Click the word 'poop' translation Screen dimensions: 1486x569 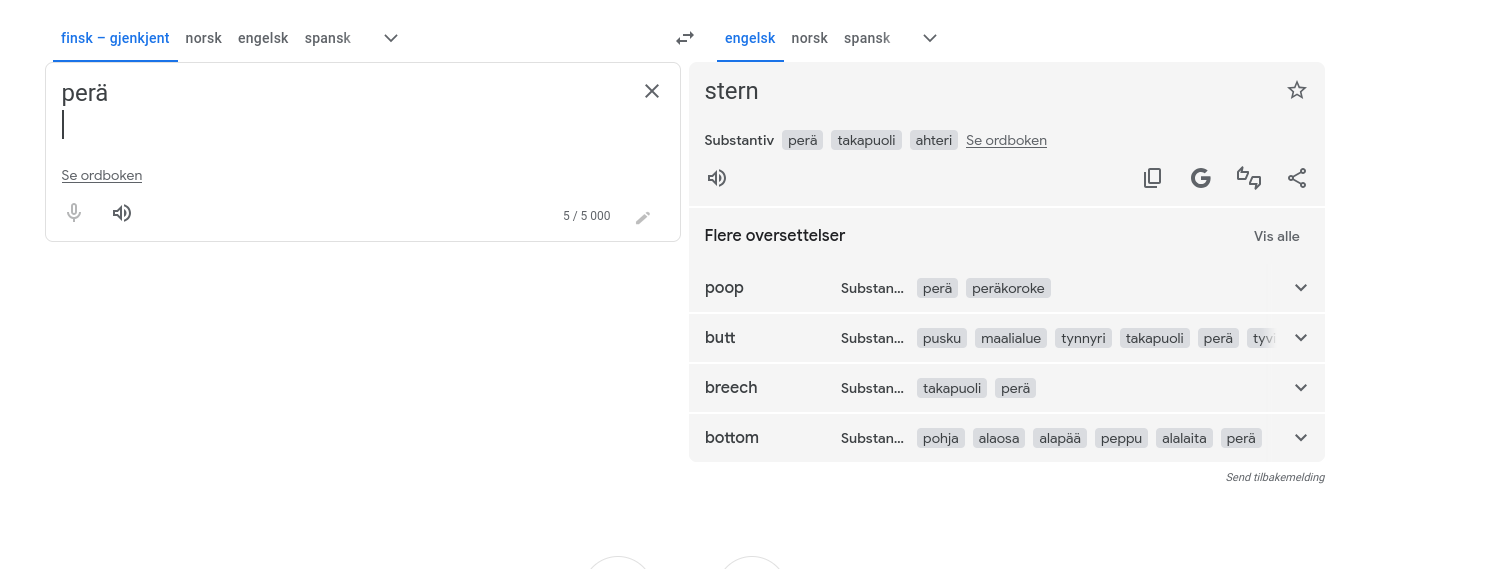[724, 288]
